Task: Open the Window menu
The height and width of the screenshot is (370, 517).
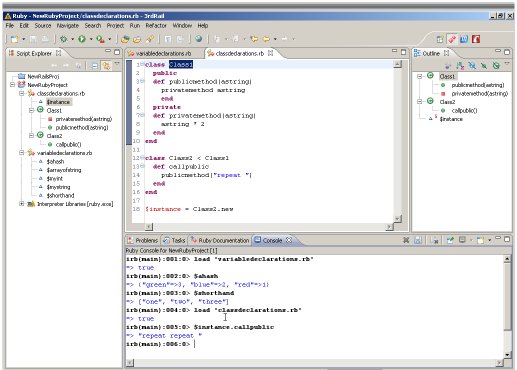Action: (182, 25)
